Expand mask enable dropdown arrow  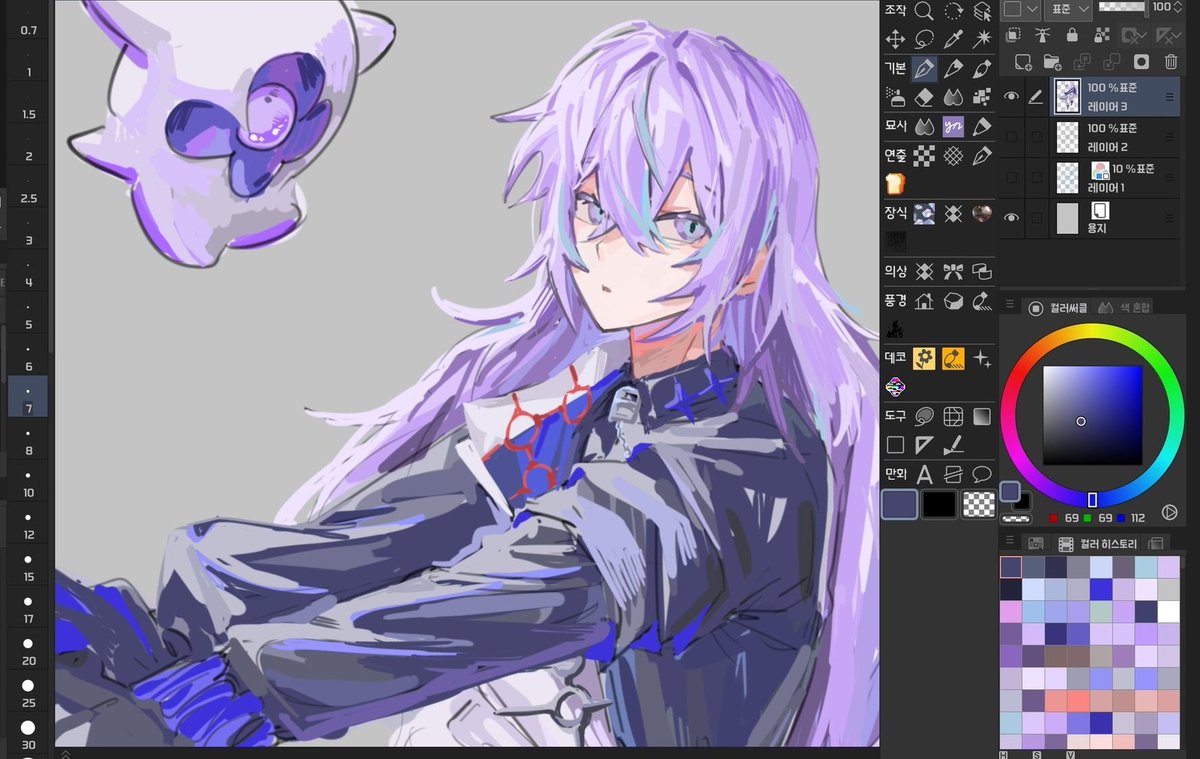coord(1143,35)
